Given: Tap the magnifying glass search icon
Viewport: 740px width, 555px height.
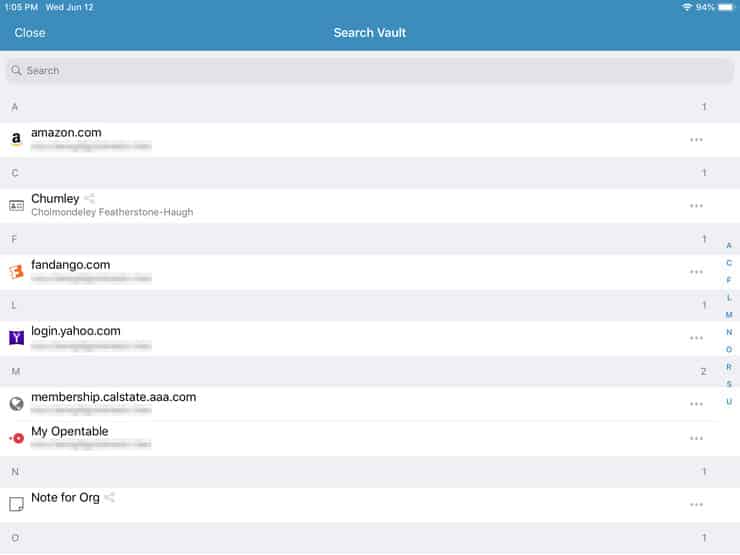Looking at the screenshot, I should click(x=16, y=70).
